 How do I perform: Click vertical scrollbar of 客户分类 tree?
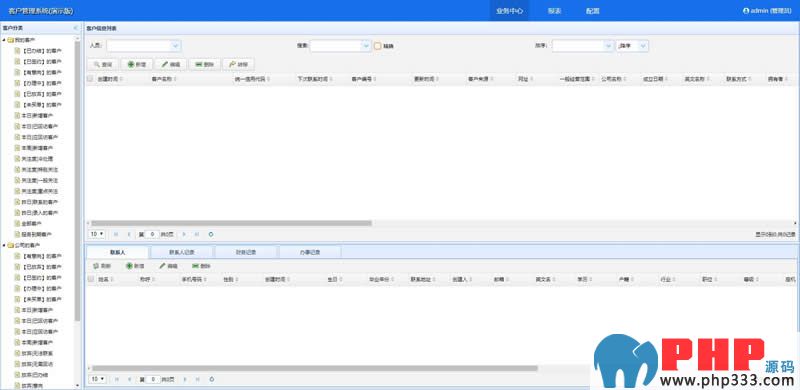[78, 181]
